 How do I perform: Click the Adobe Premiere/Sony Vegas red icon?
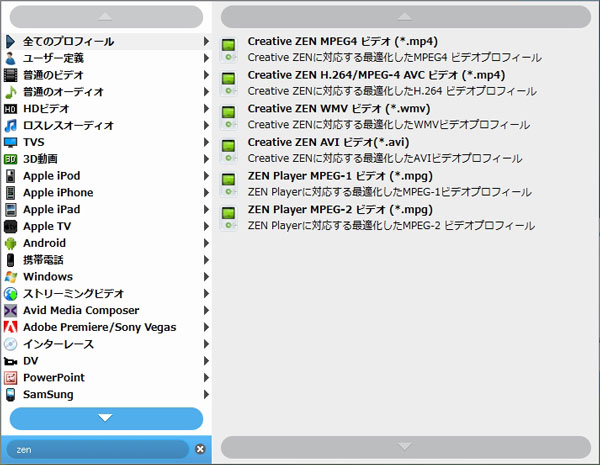click(11, 327)
